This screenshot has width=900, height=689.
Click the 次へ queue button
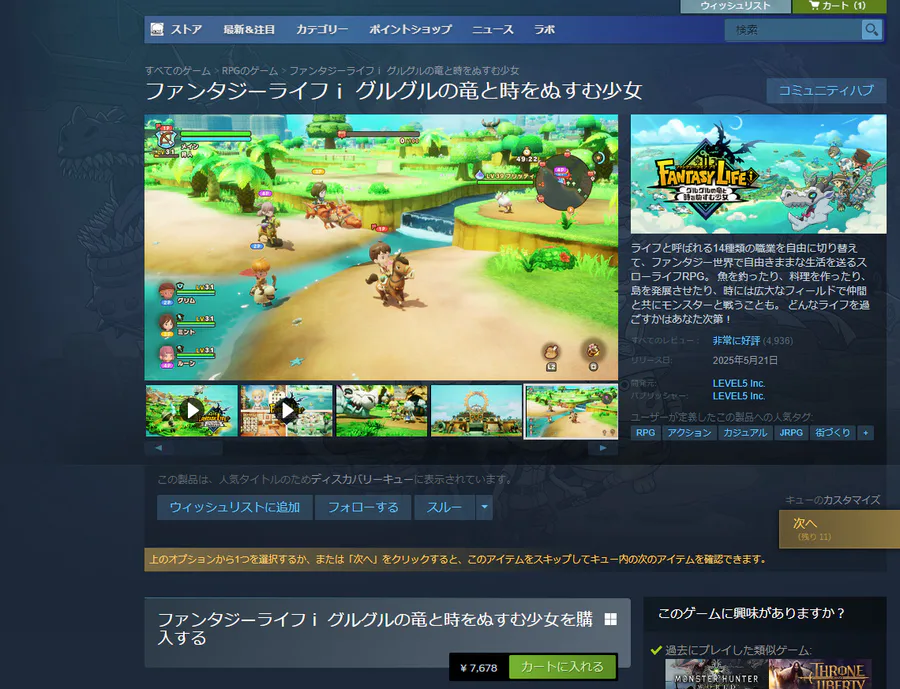point(839,529)
